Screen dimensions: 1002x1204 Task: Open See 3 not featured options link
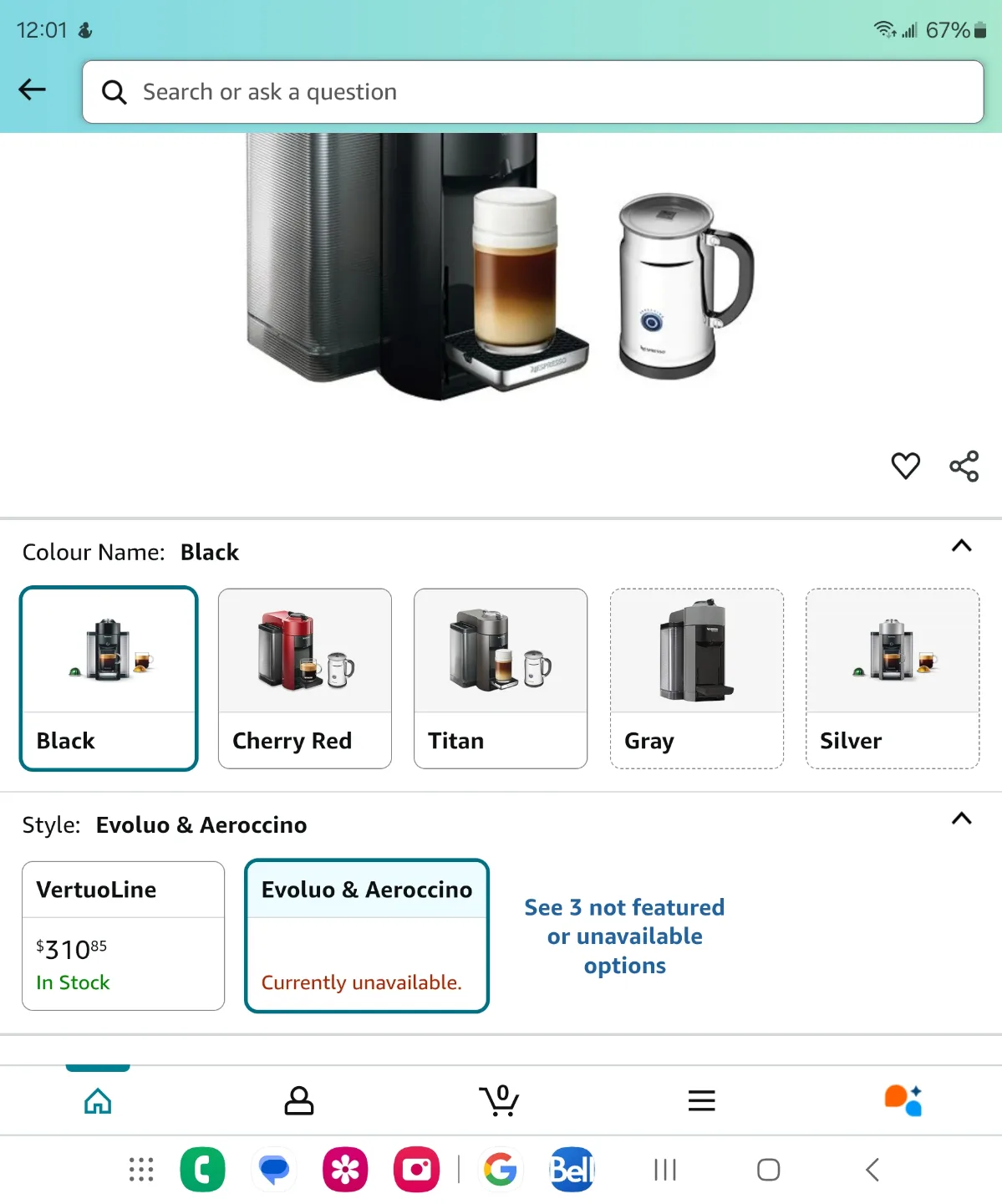[x=624, y=936]
